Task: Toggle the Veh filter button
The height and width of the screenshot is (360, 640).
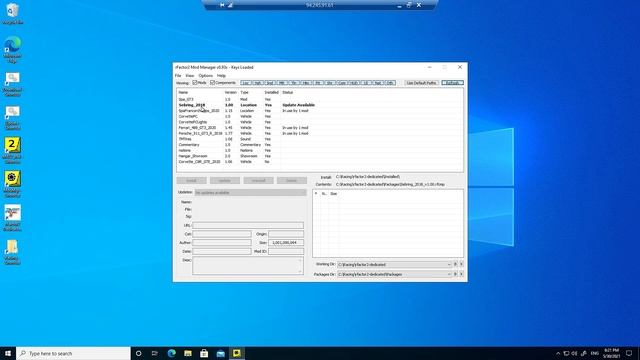Action: point(258,83)
